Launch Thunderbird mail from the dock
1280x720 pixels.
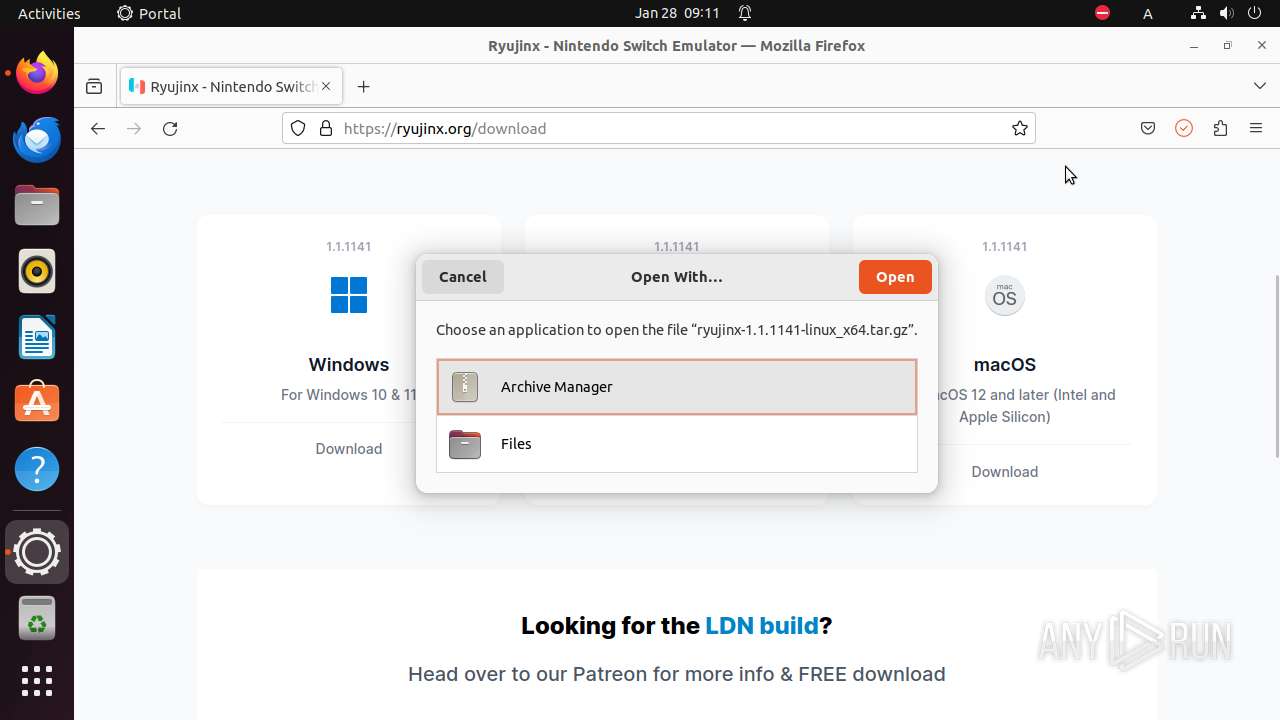coord(37,139)
